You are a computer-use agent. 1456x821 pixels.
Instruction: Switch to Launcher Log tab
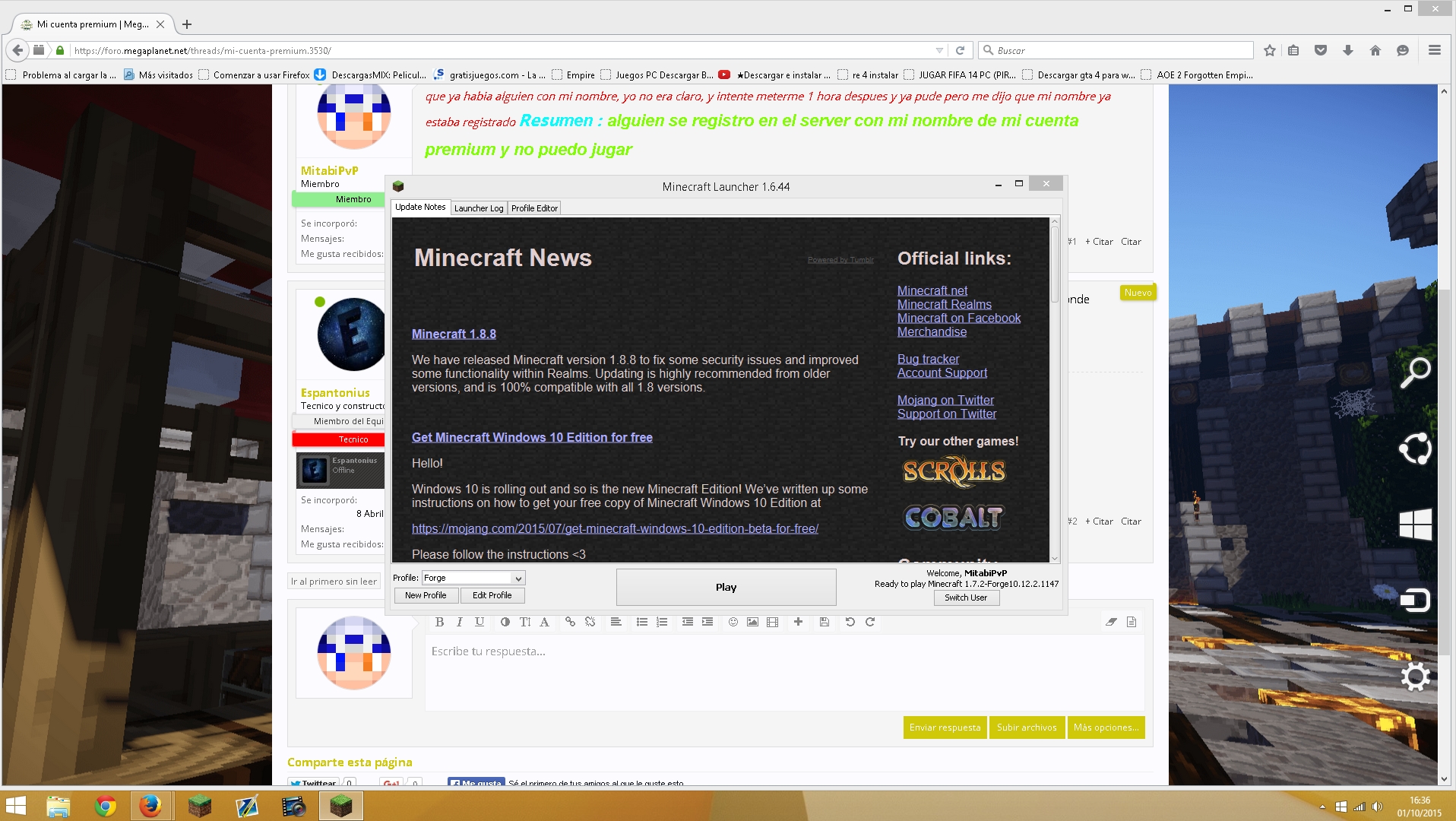[479, 208]
